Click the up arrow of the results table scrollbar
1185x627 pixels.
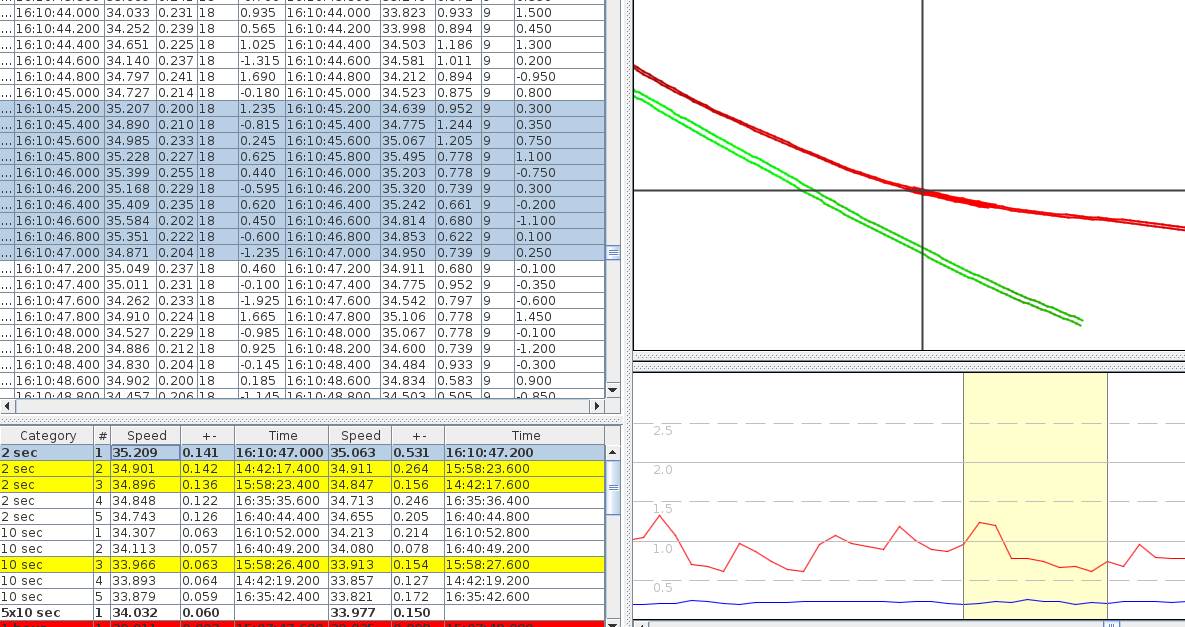[613, 452]
